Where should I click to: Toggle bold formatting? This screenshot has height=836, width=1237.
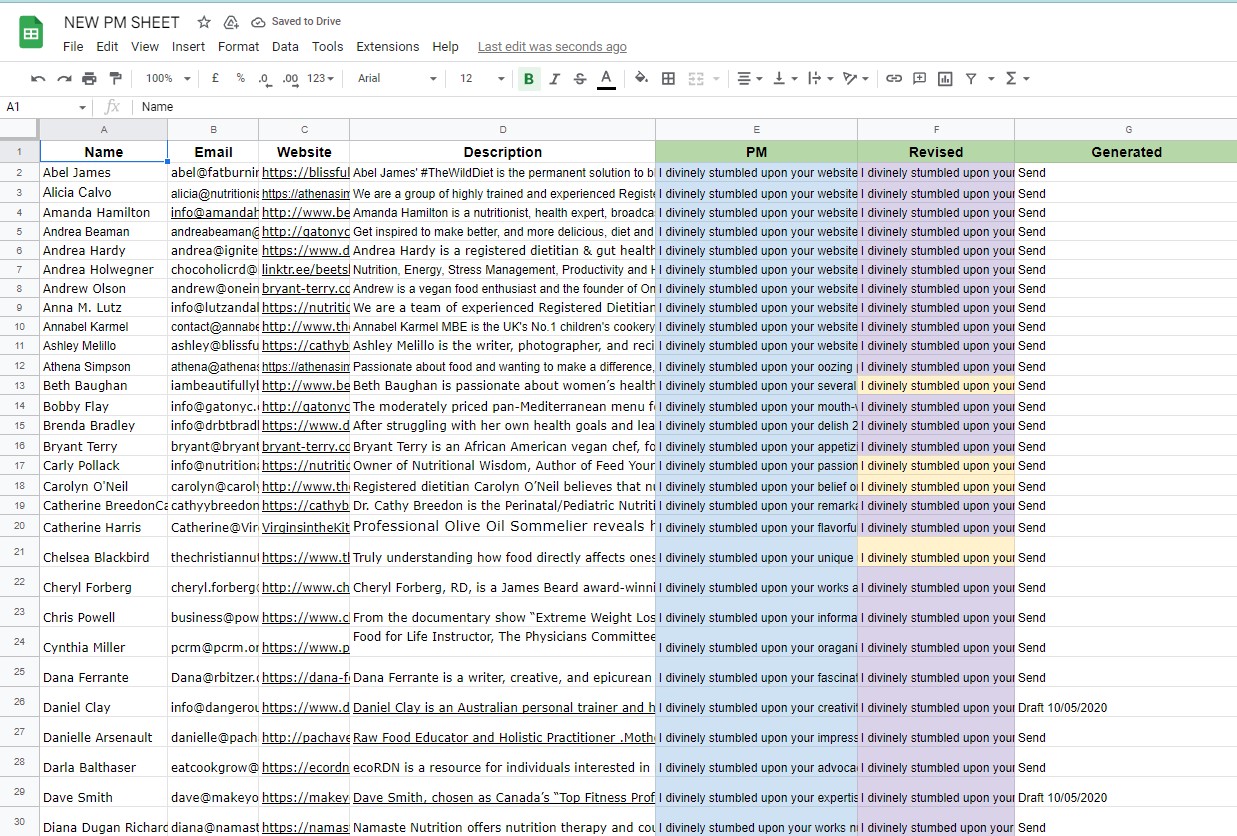tap(529, 78)
